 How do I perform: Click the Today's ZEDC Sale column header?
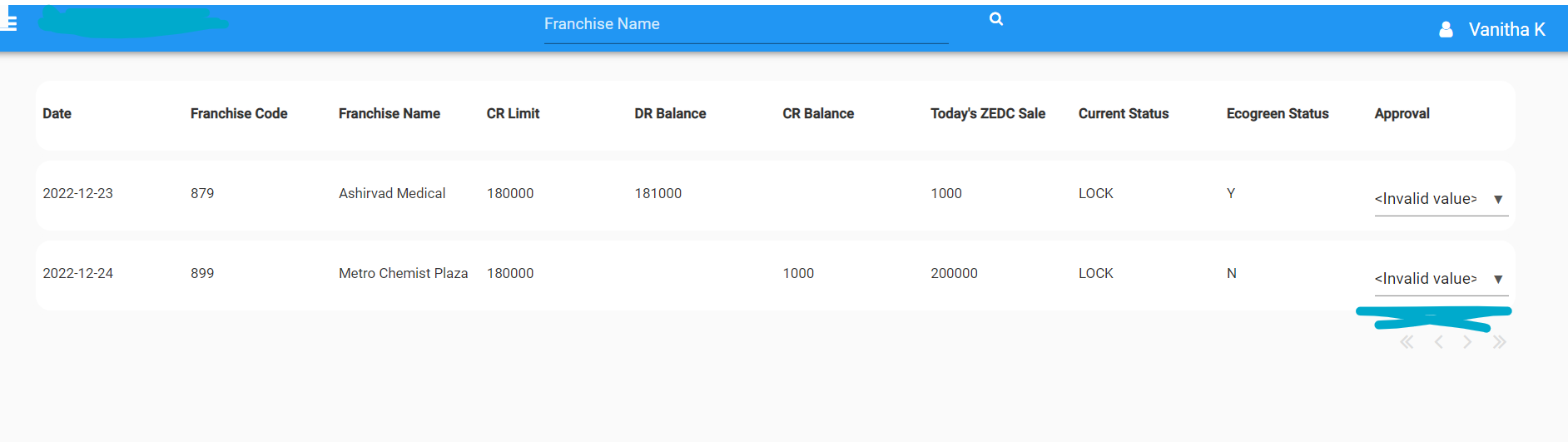pos(987,114)
